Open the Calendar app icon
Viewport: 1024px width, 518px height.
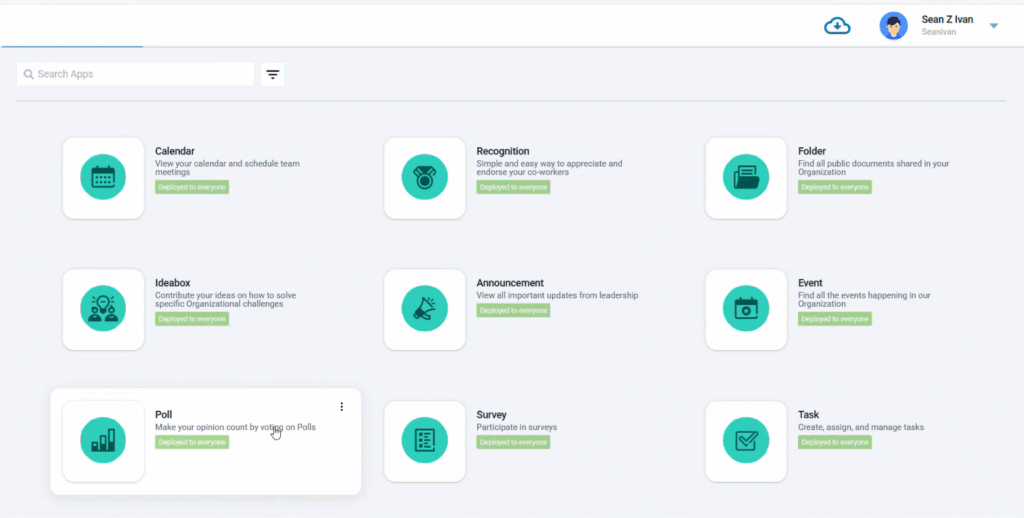pos(103,178)
